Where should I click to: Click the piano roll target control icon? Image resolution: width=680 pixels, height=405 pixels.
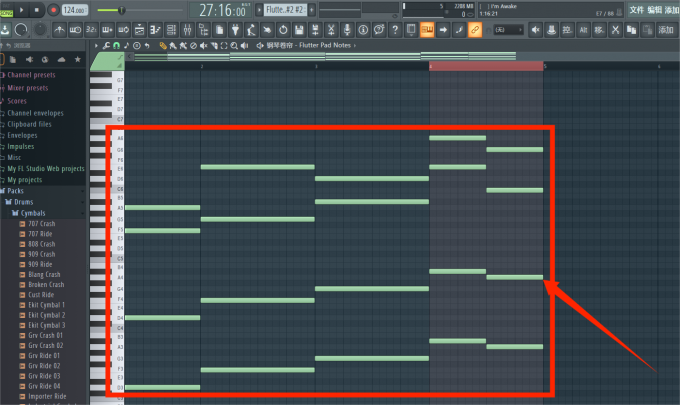(x=137, y=46)
